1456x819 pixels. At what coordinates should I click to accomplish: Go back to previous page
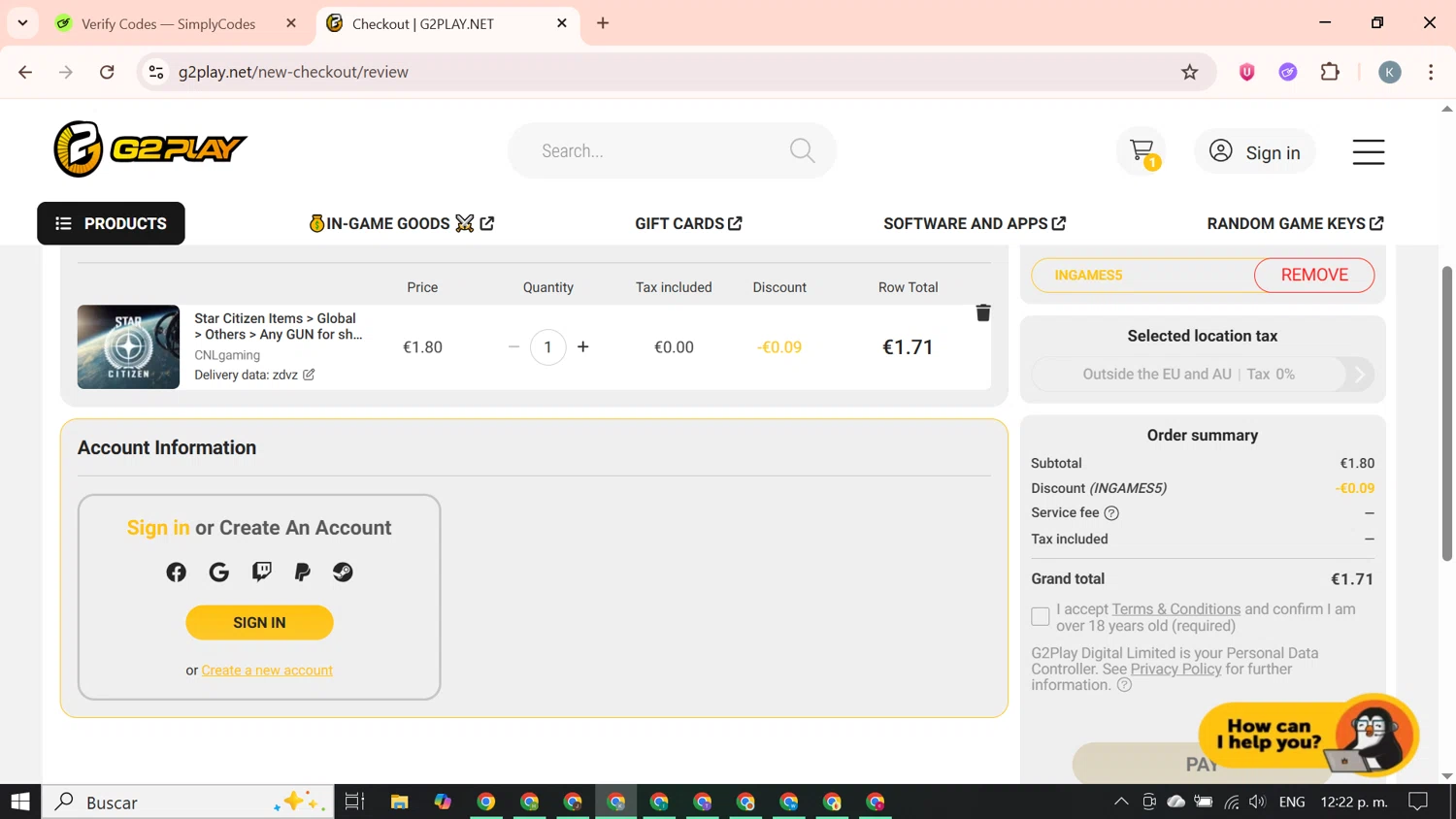click(25, 72)
